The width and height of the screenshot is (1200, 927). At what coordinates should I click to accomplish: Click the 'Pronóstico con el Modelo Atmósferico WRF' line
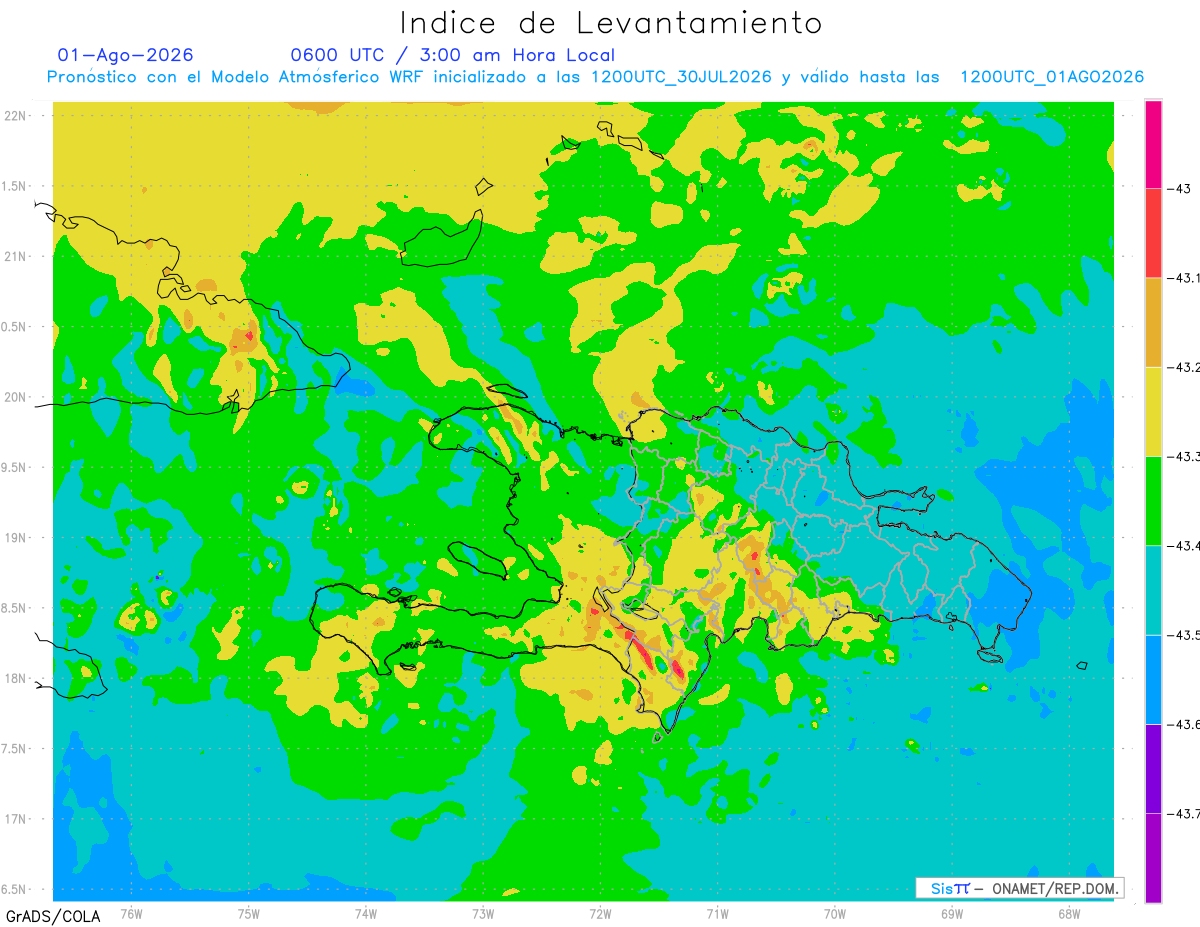596,77
